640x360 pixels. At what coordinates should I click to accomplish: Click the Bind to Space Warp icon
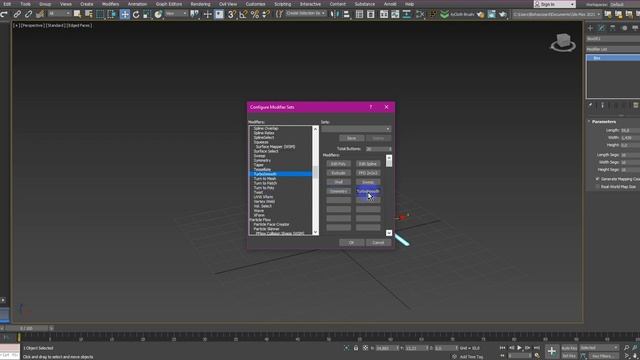pos(40,14)
